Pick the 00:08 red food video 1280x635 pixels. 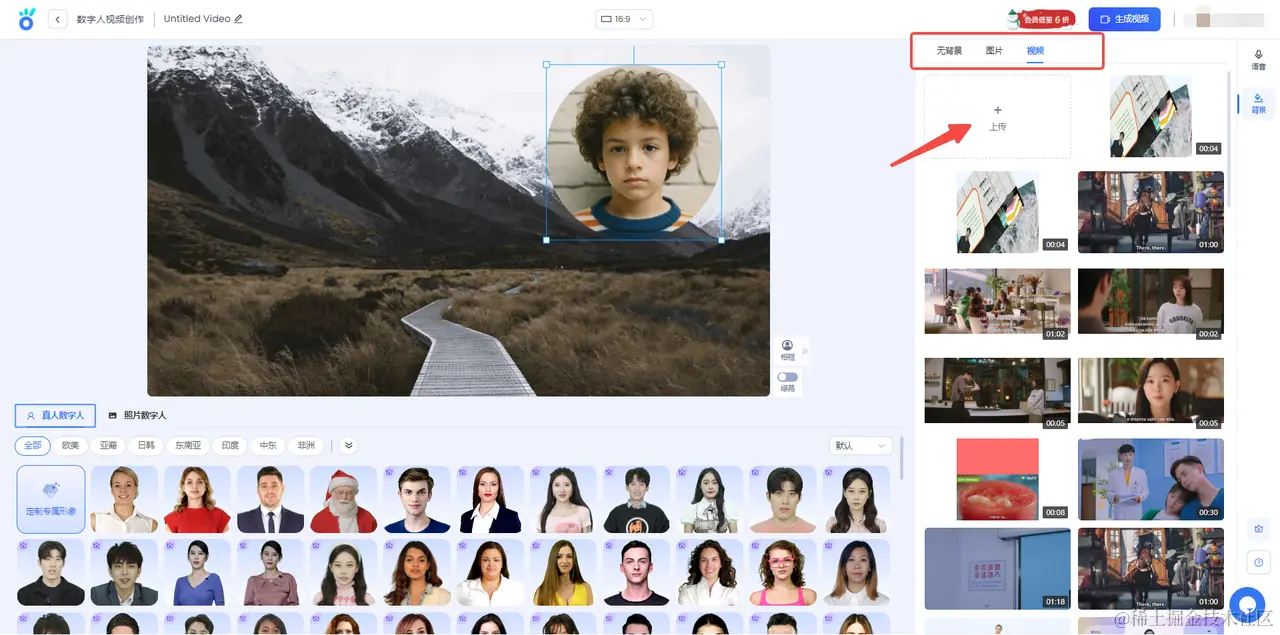[x=997, y=479]
